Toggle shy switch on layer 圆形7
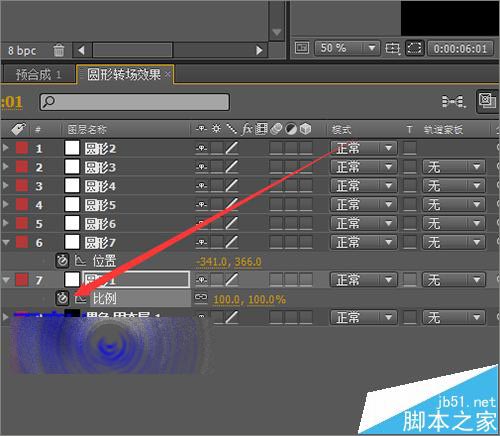 tap(202, 242)
